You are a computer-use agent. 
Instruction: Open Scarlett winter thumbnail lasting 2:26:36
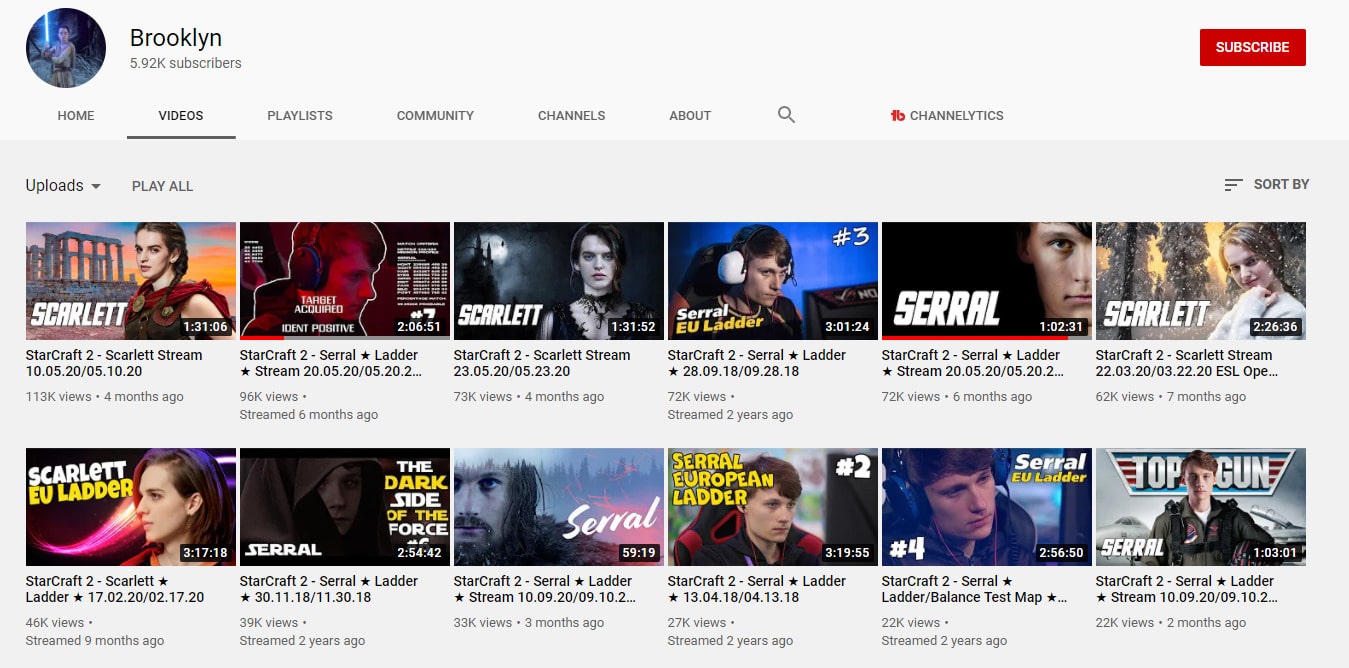coord(1201,281)
